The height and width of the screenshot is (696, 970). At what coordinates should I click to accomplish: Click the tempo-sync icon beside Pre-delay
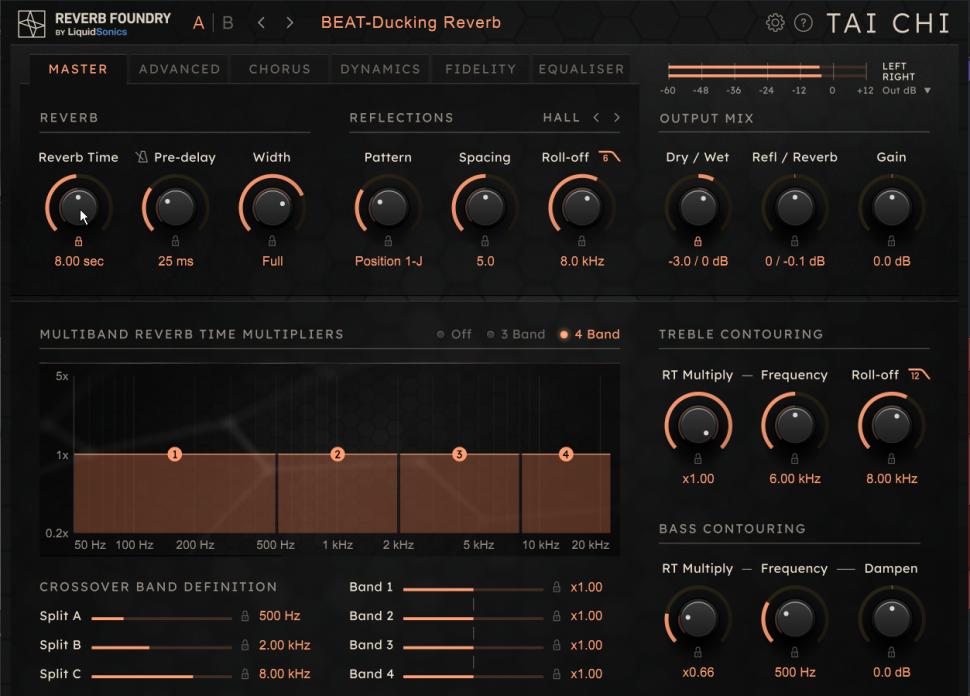tap(143, 157)
